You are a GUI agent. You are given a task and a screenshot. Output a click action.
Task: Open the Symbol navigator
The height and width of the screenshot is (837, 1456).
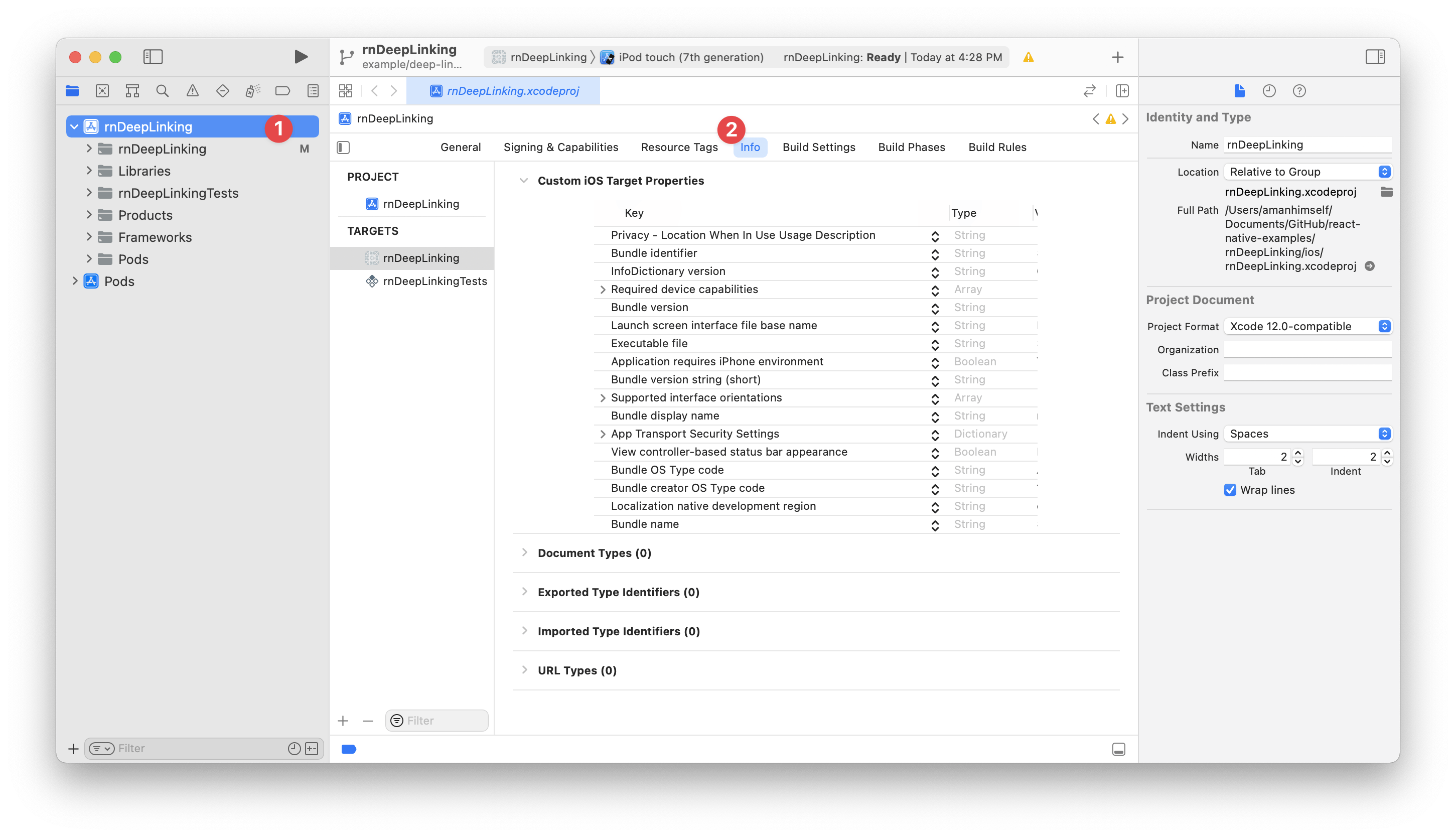tap(132, 90)
